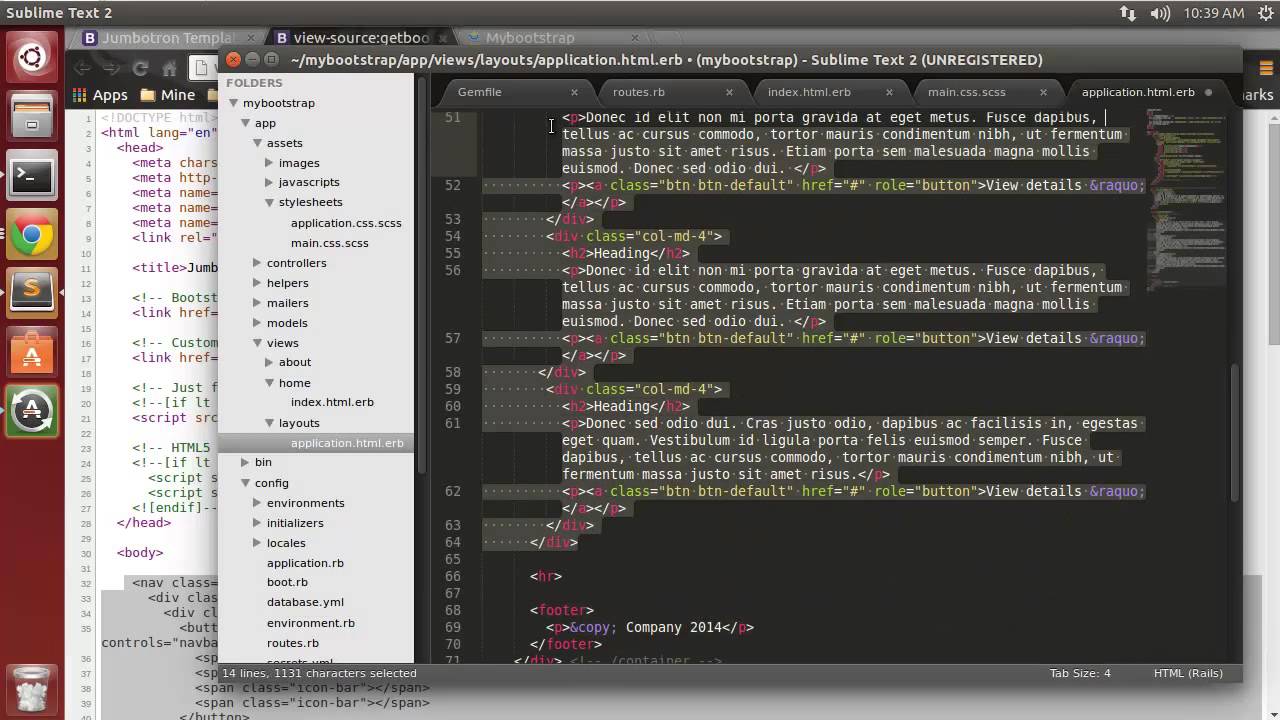The width and height of the screenshot is (1280, 720).
Task: Open the Files manager from the launcher
Action: 32,117
